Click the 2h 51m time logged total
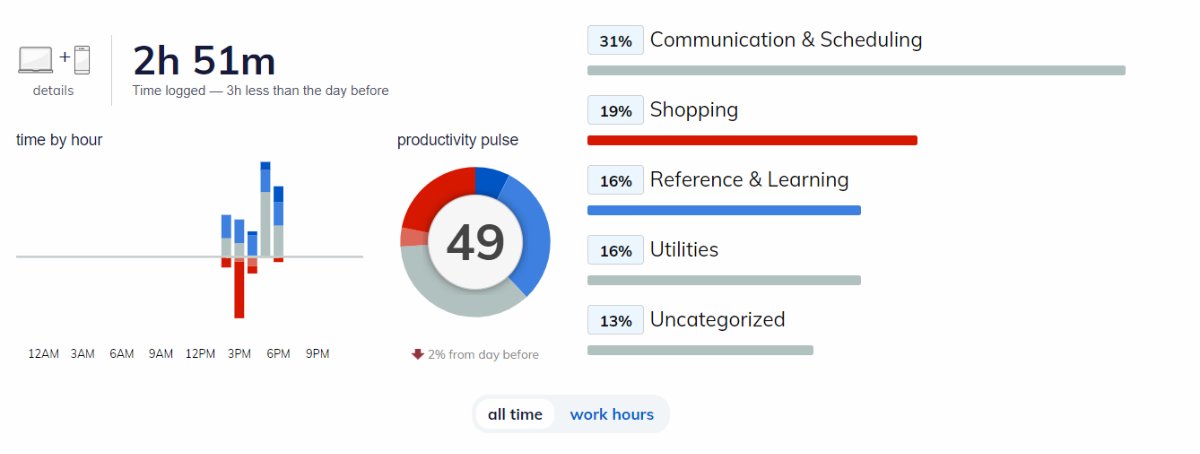Image resolution: width=1200 pixels, height=454 pixels. [x=204, y=62]
